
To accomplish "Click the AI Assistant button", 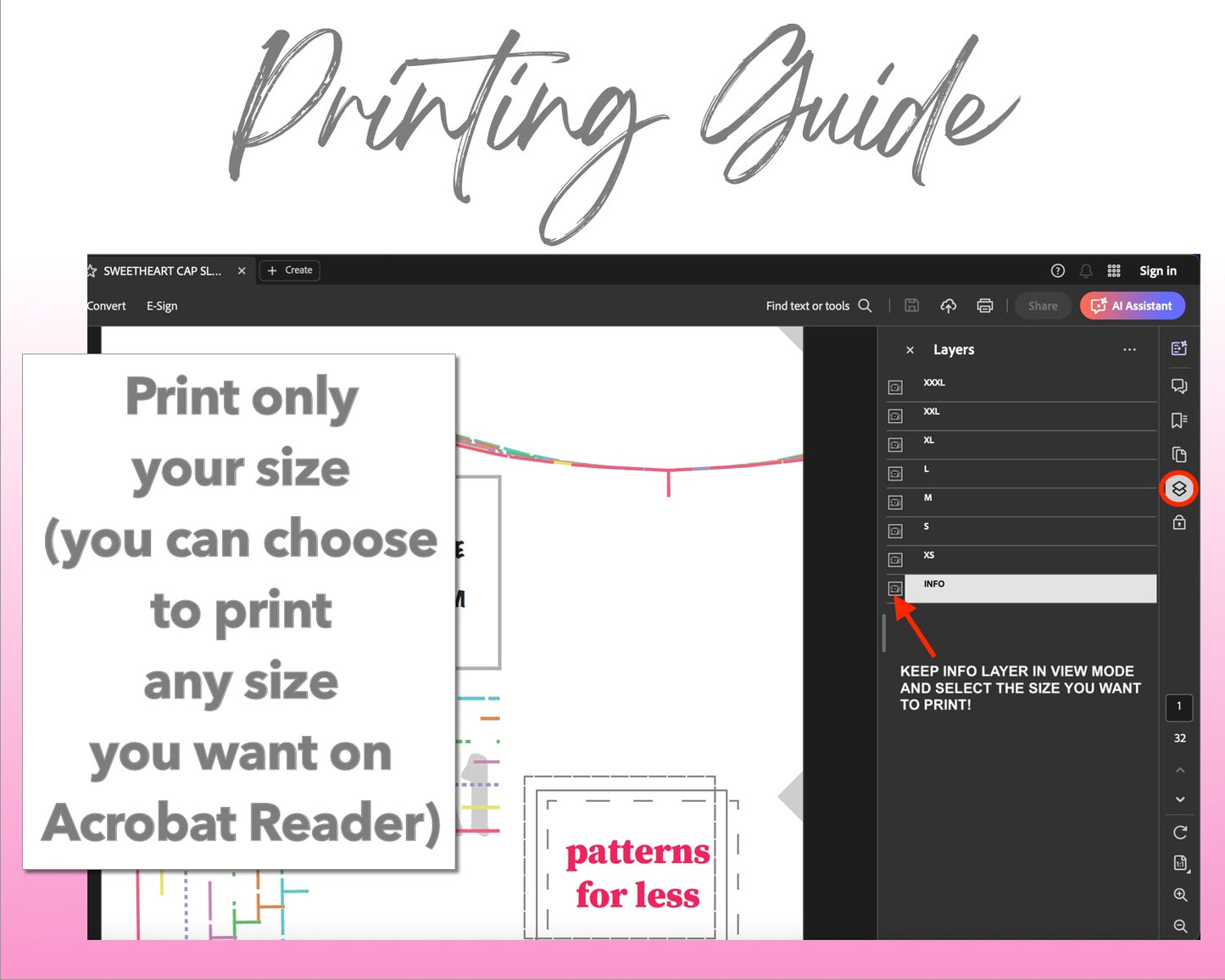I will (1132, 306).
